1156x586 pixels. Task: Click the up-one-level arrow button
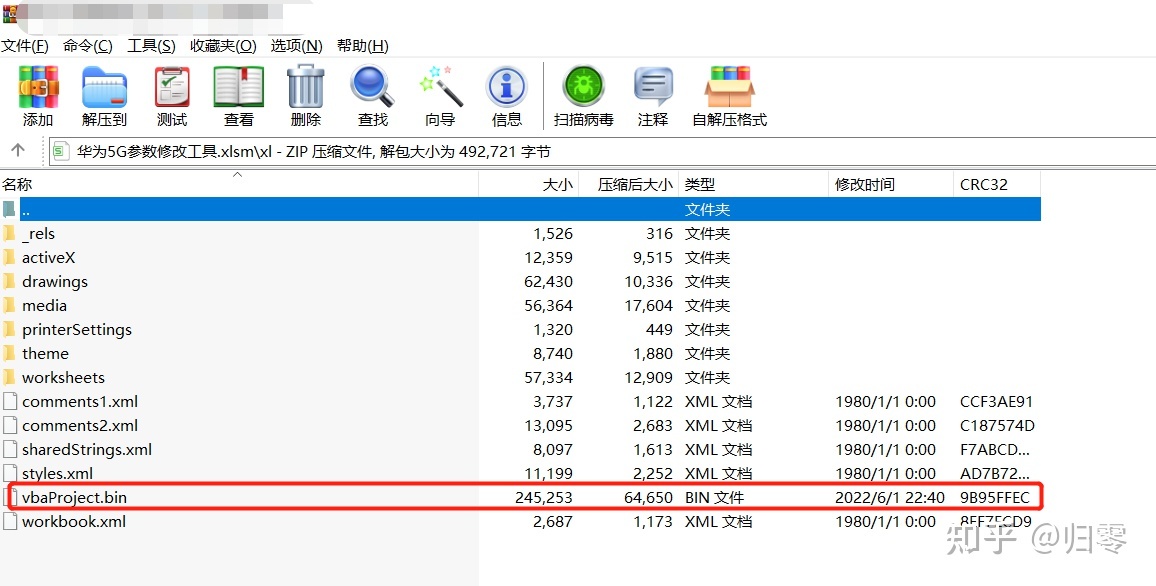[18, 151]
